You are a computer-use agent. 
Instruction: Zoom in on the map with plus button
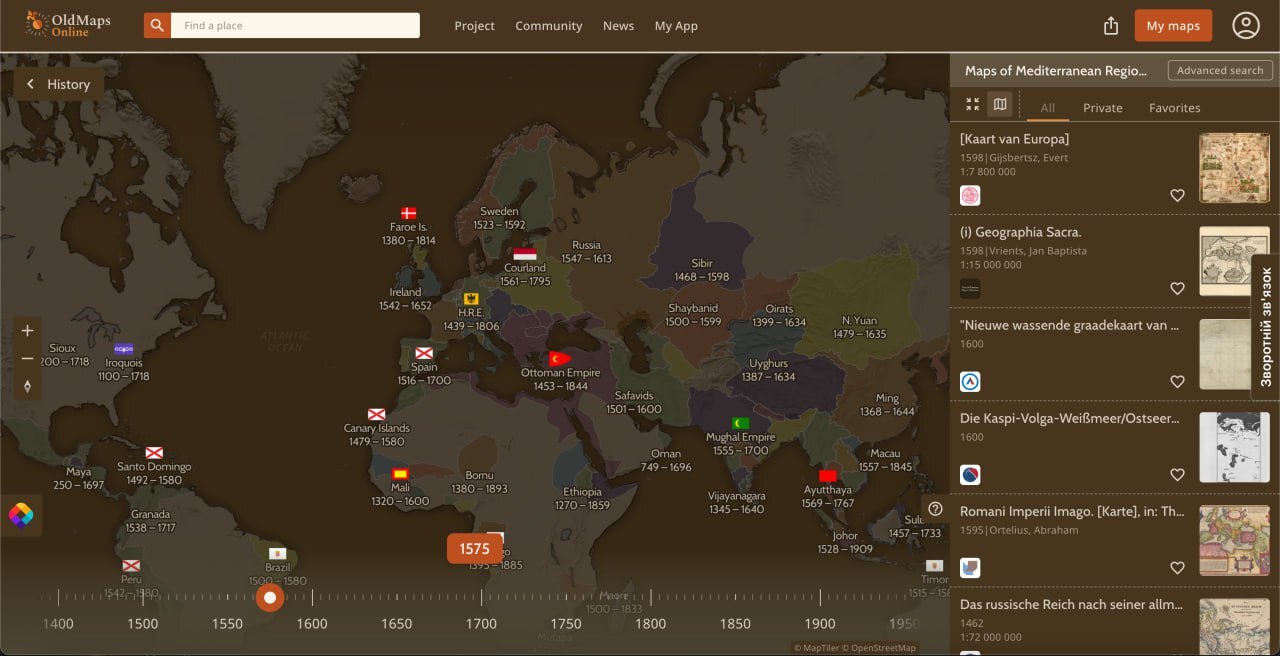(x=27, y=331)
